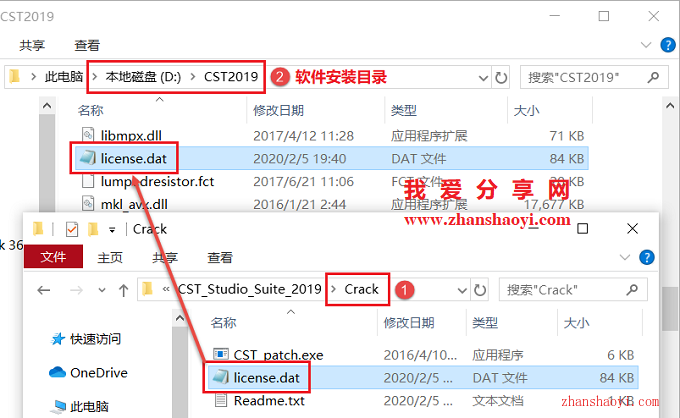Sort by 修改日期 column in CST2019 window
Viewport: 680px width, 418px height.
(x=278, y=111)
